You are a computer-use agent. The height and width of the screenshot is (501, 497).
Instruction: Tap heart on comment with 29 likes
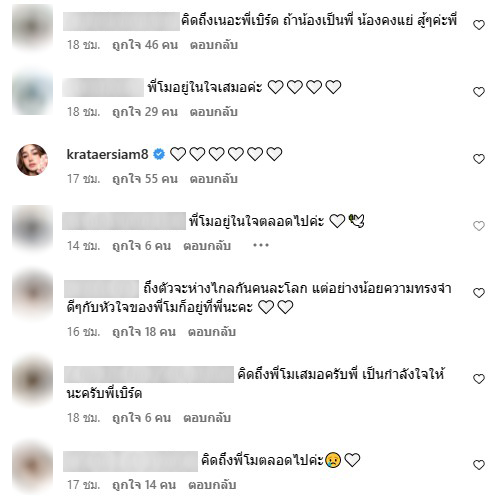tap(479, 92)
